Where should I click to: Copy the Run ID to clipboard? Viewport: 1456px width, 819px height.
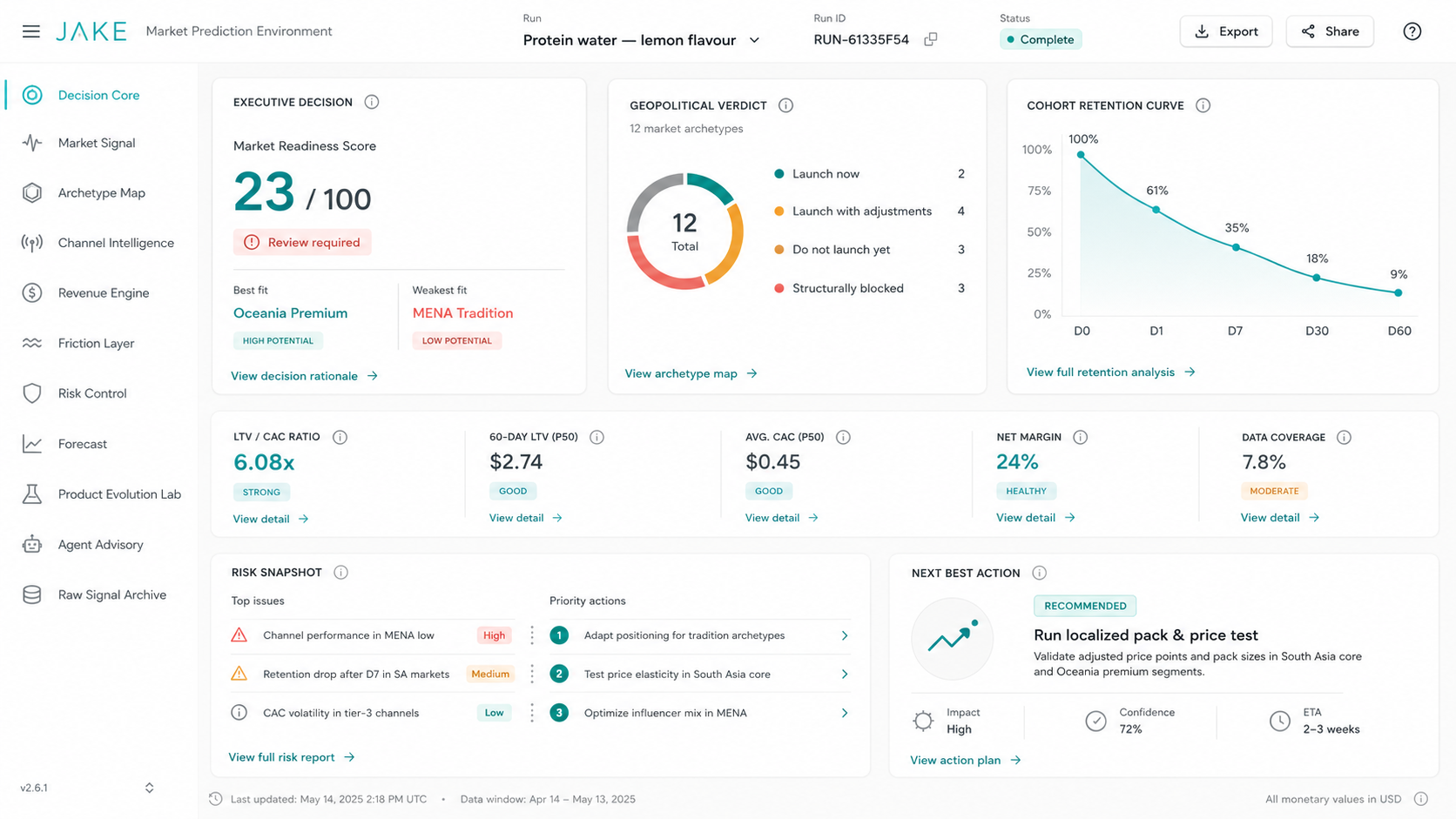(931, 39)
